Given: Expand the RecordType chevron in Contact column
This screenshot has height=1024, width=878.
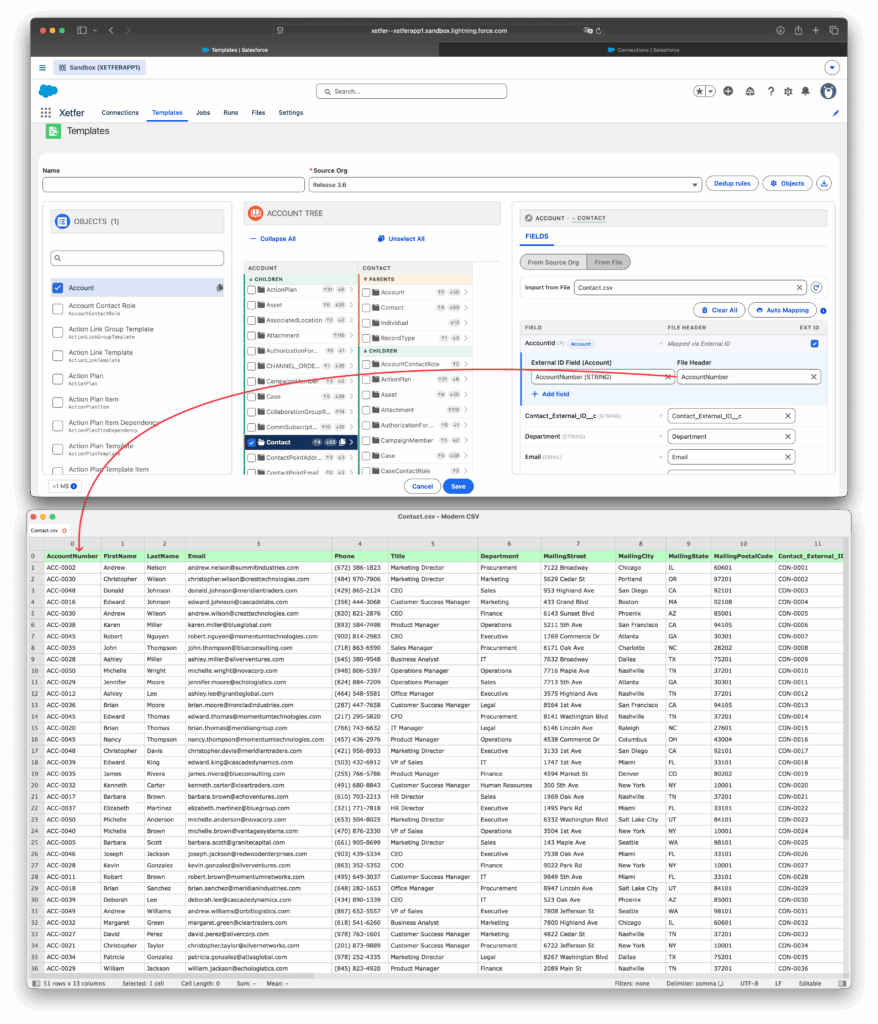Looking at the screenshot, I should click(466, 338).
